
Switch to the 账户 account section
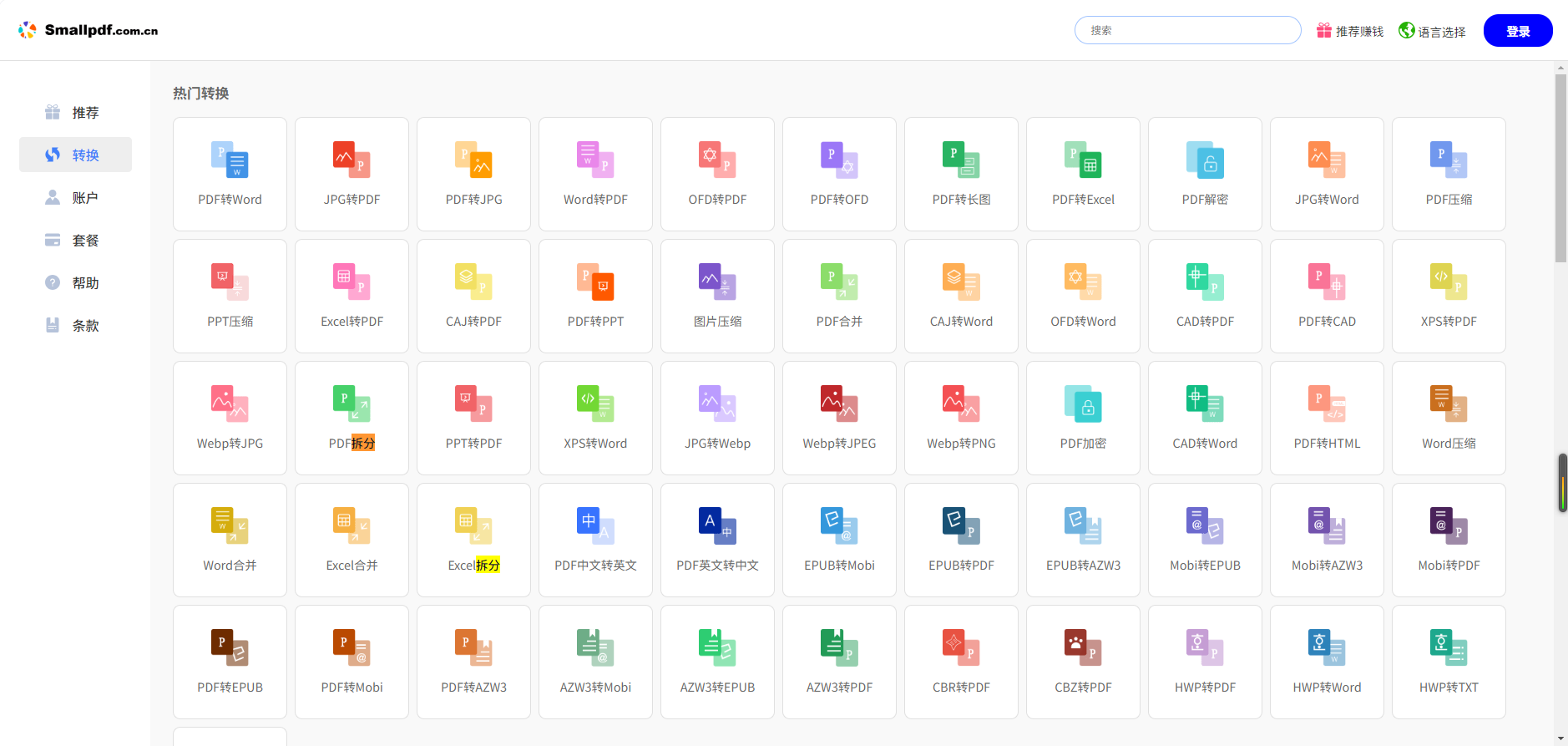[75, 198]
